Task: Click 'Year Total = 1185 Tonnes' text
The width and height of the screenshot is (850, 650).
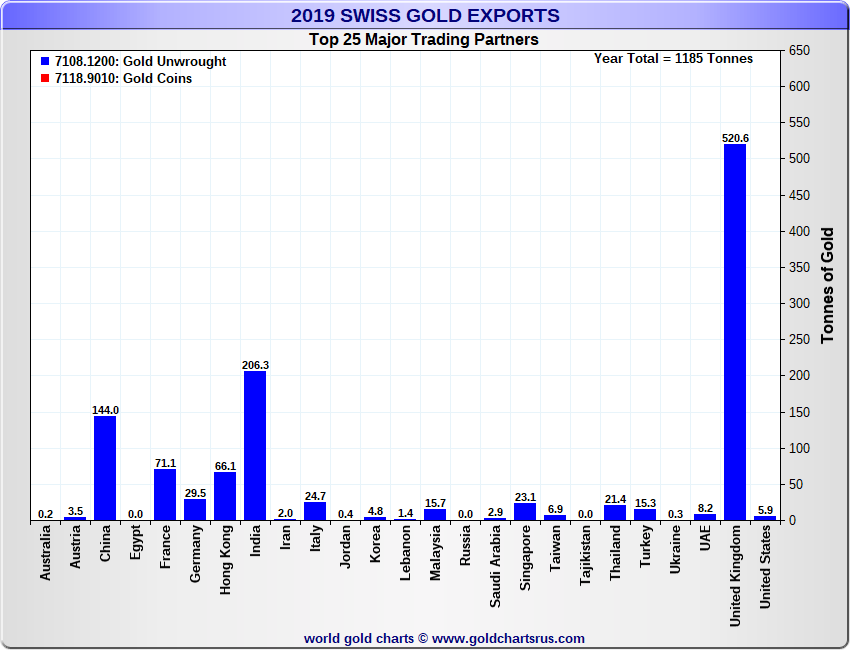Action: click(673, 59)
